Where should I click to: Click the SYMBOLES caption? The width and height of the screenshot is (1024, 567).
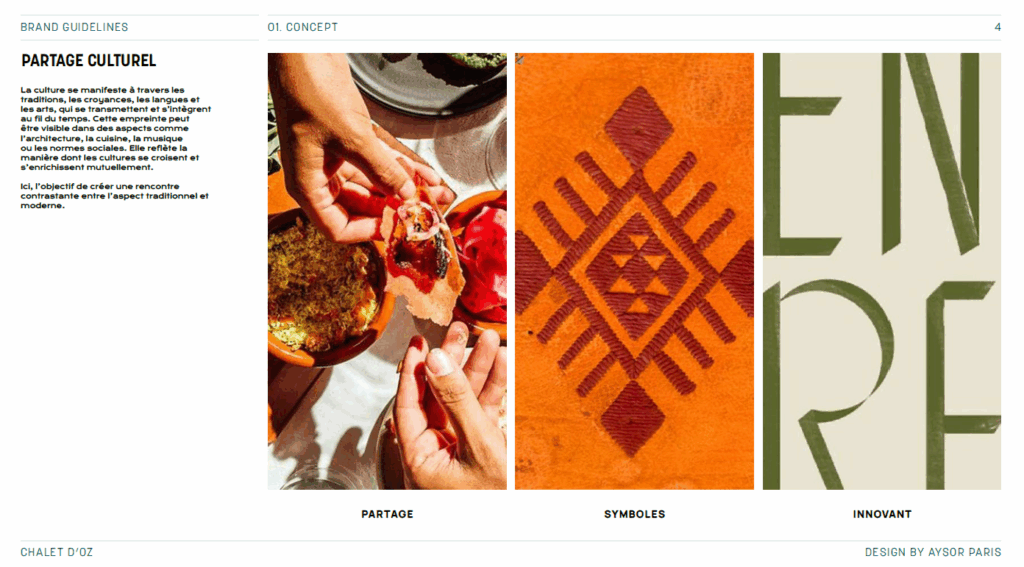pos(634,514)
